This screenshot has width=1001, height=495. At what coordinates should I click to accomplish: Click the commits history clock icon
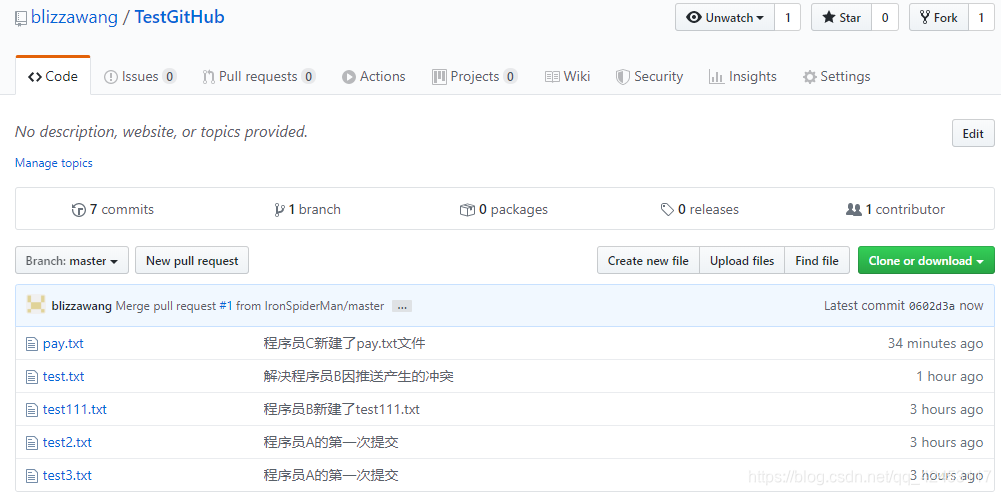[x=79, y=209]
